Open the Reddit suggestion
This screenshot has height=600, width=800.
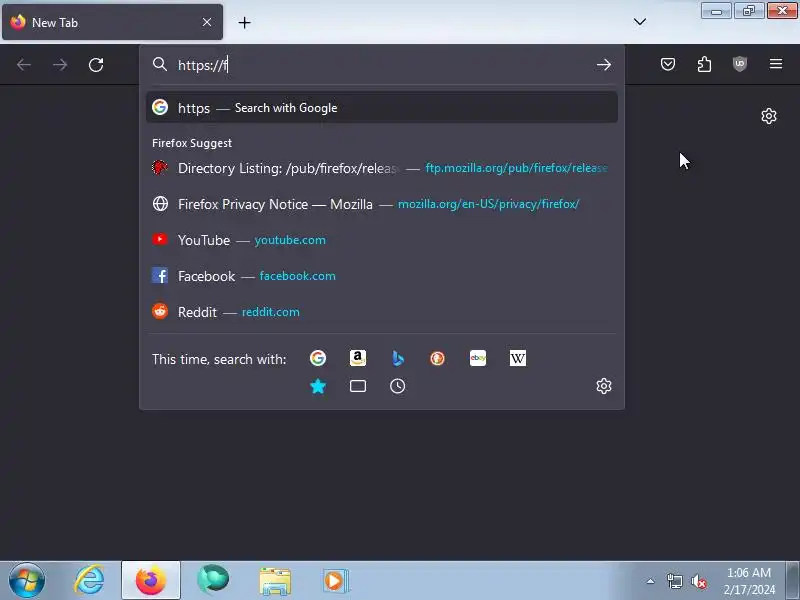click(x=382, y=312)
